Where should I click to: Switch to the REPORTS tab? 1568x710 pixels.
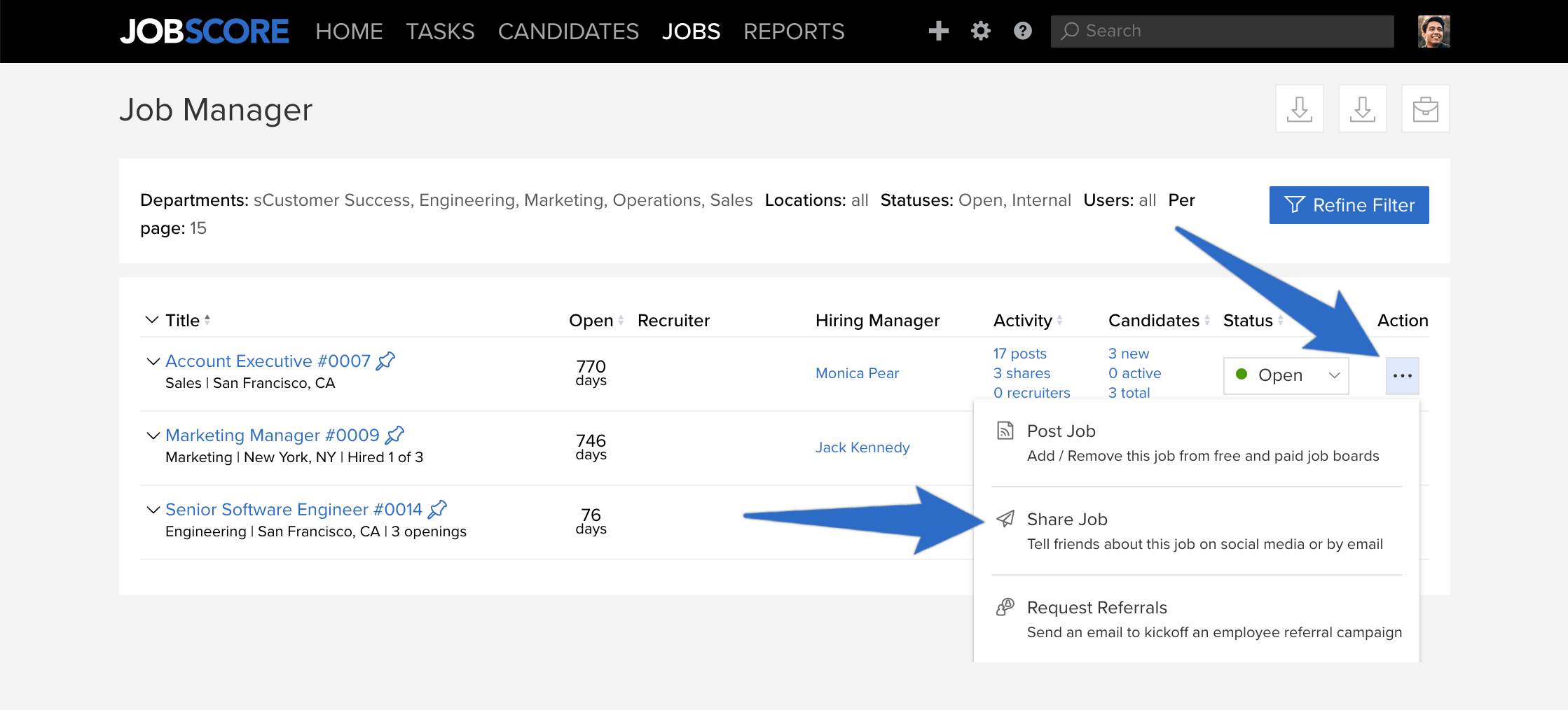pos(794,32)
